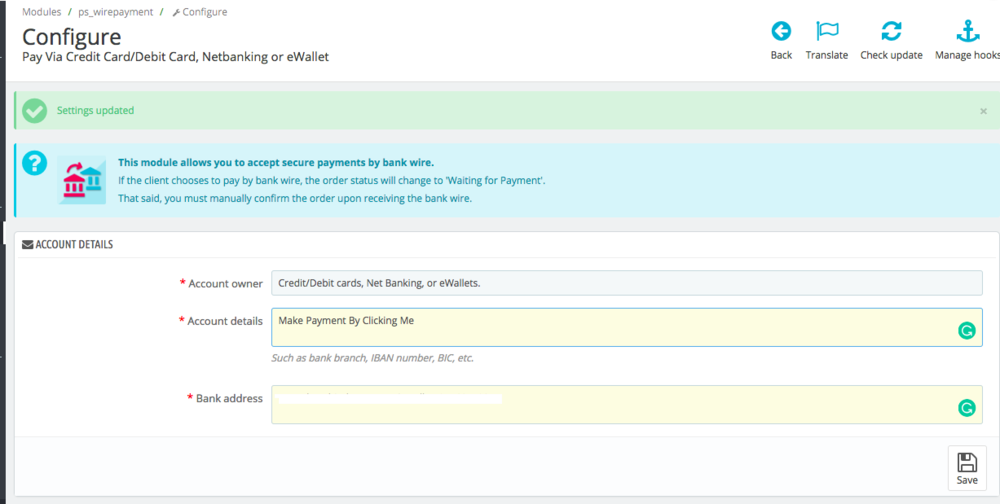Open Modules breadcrumb link
Image resolution: width=1000 pixels, height=504 pixels.
42,11
